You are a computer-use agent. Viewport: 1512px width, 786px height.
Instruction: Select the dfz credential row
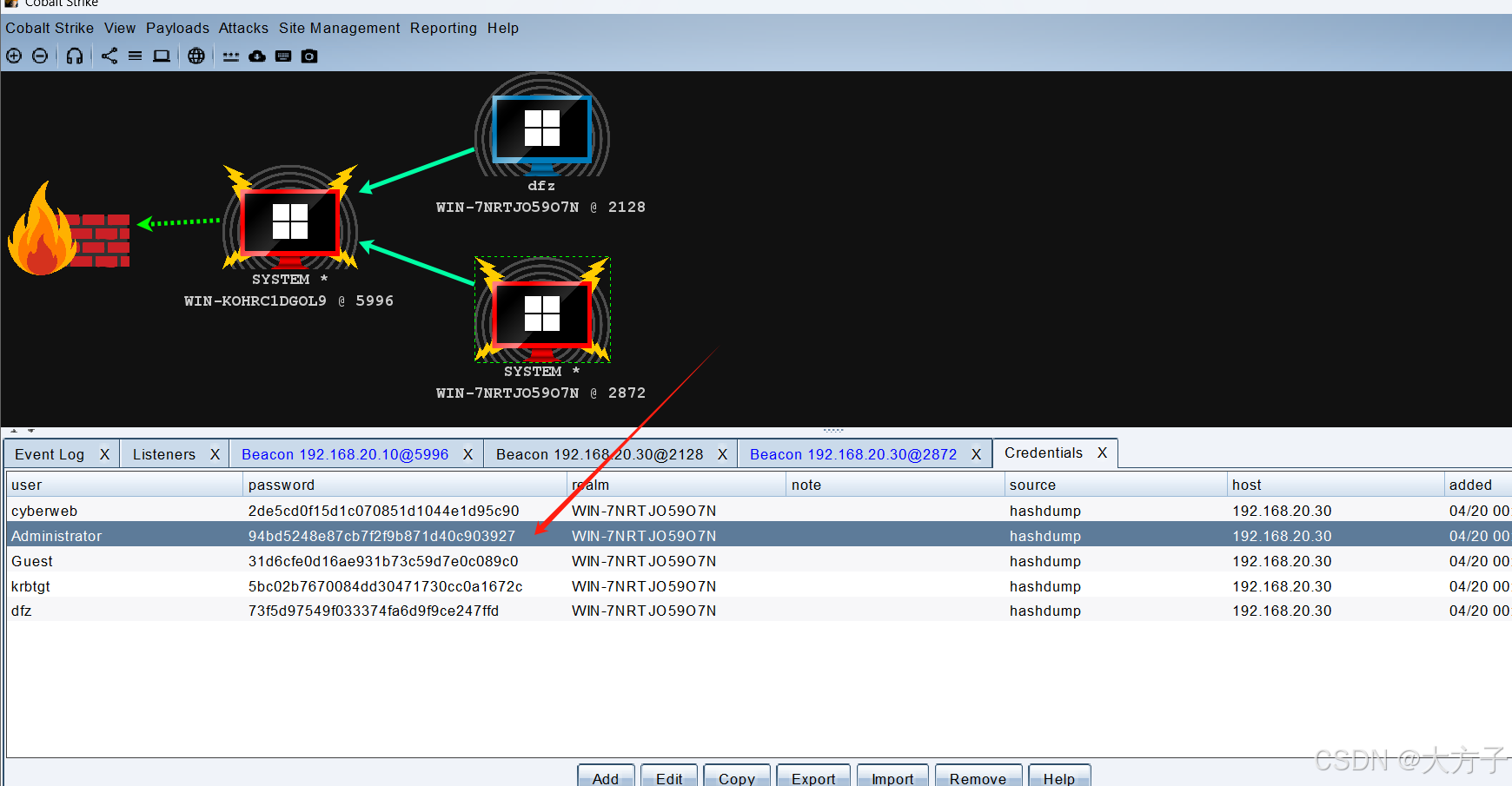tap(759, 611)
